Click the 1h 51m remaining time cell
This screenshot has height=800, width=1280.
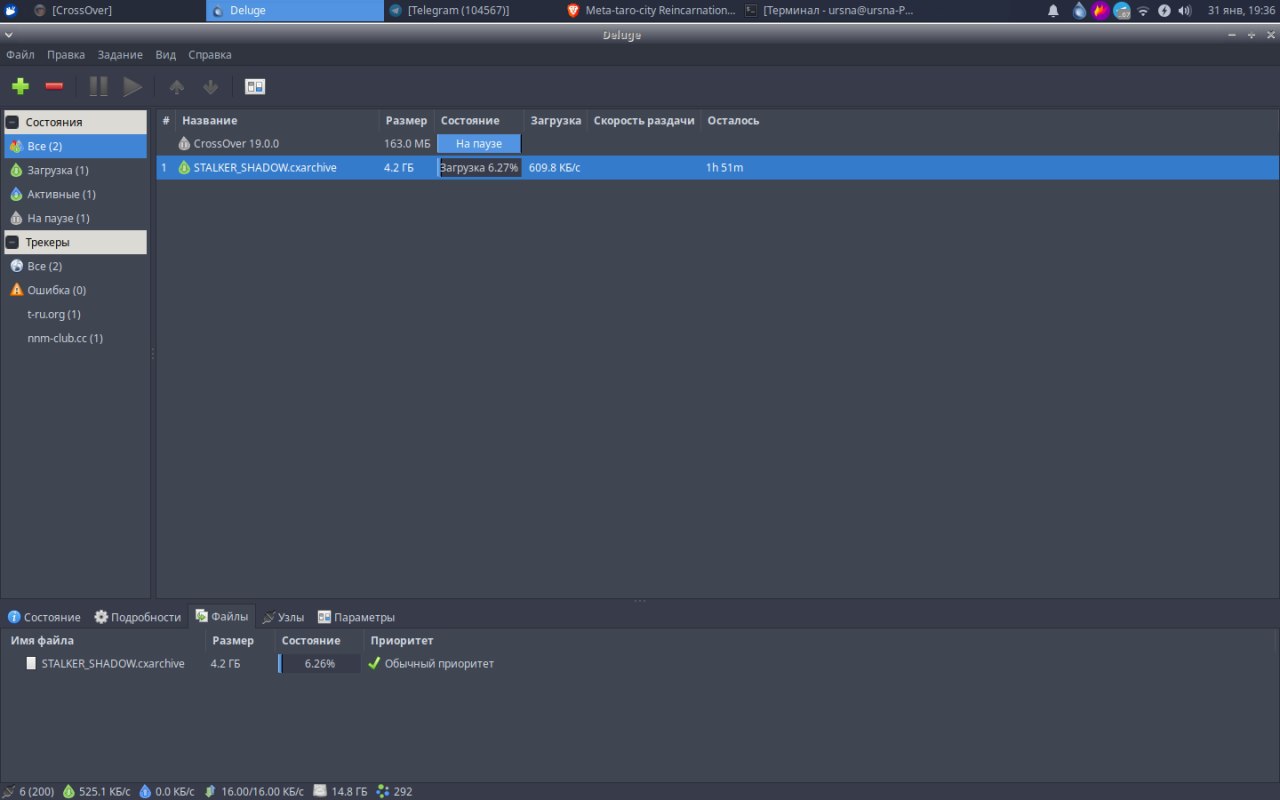tap(724, 168)
